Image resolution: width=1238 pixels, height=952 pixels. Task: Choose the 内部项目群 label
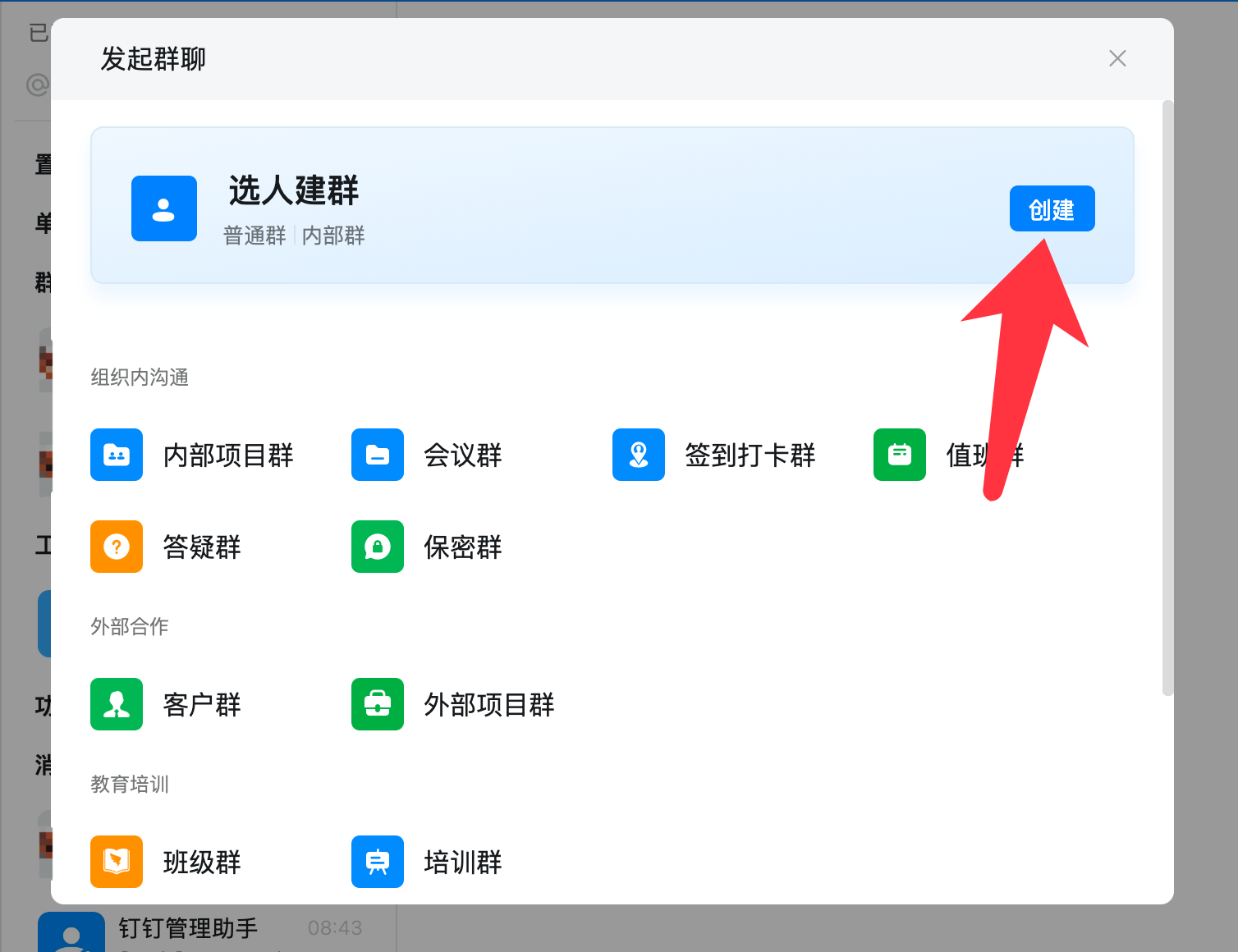coord(228,455)
